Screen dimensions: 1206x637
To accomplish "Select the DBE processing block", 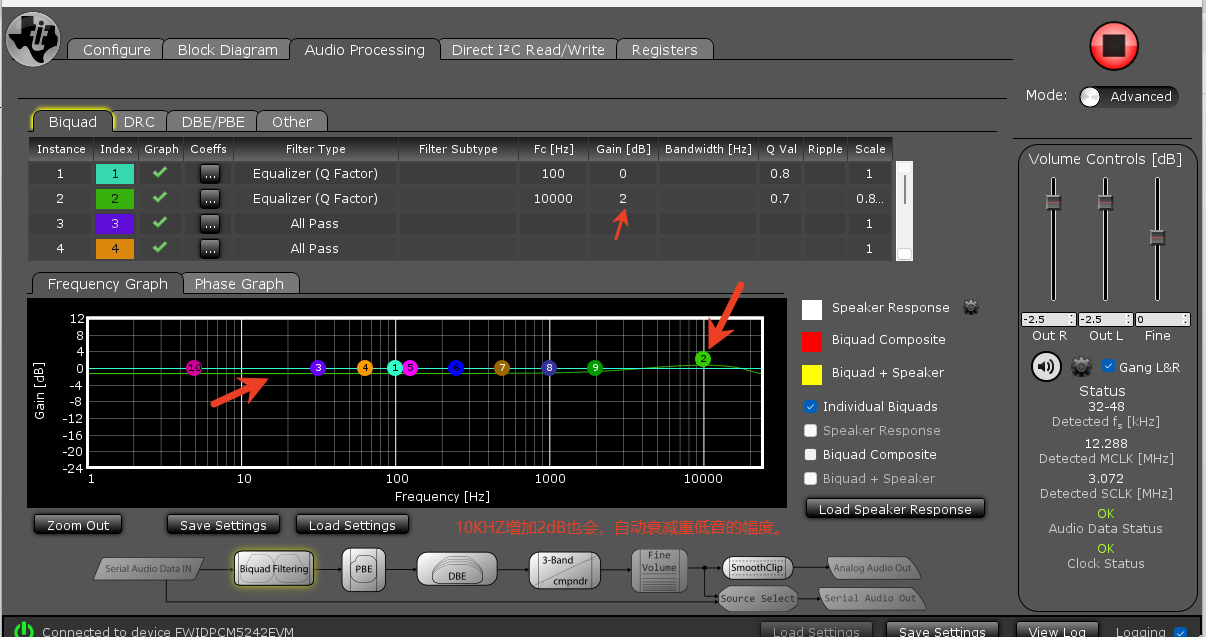I will point(456,569).
